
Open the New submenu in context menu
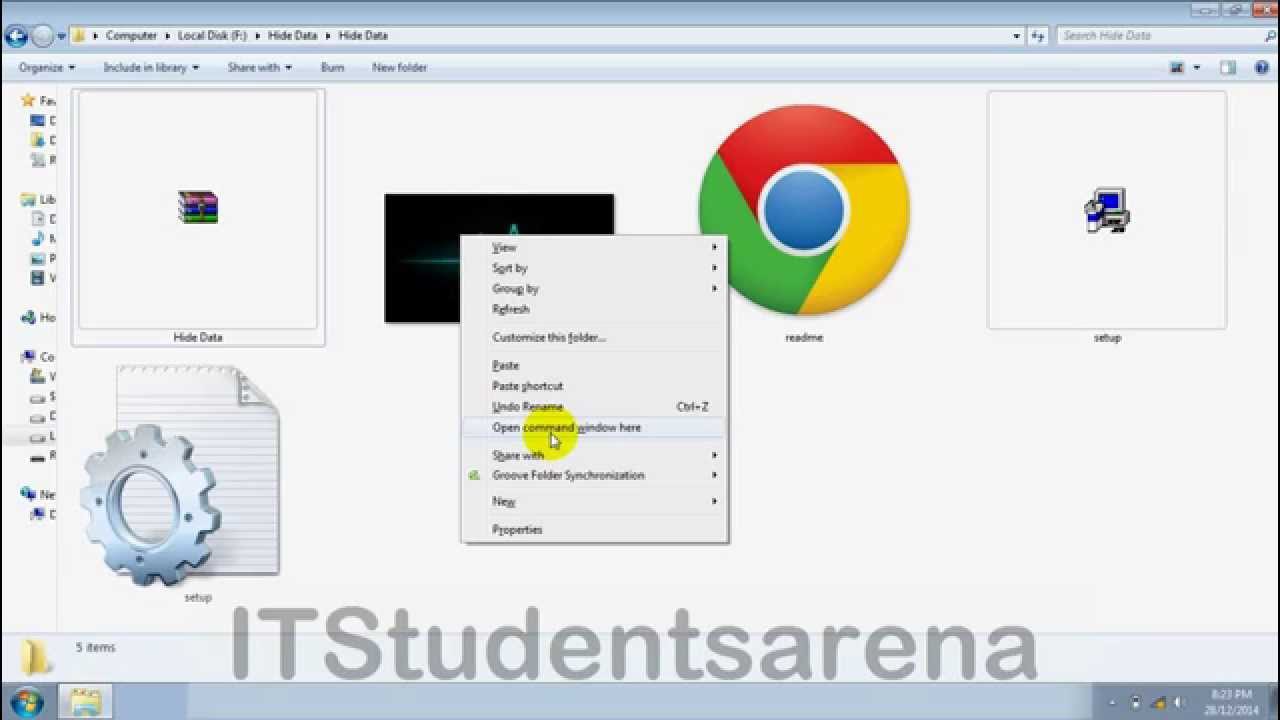coord(595,502)
